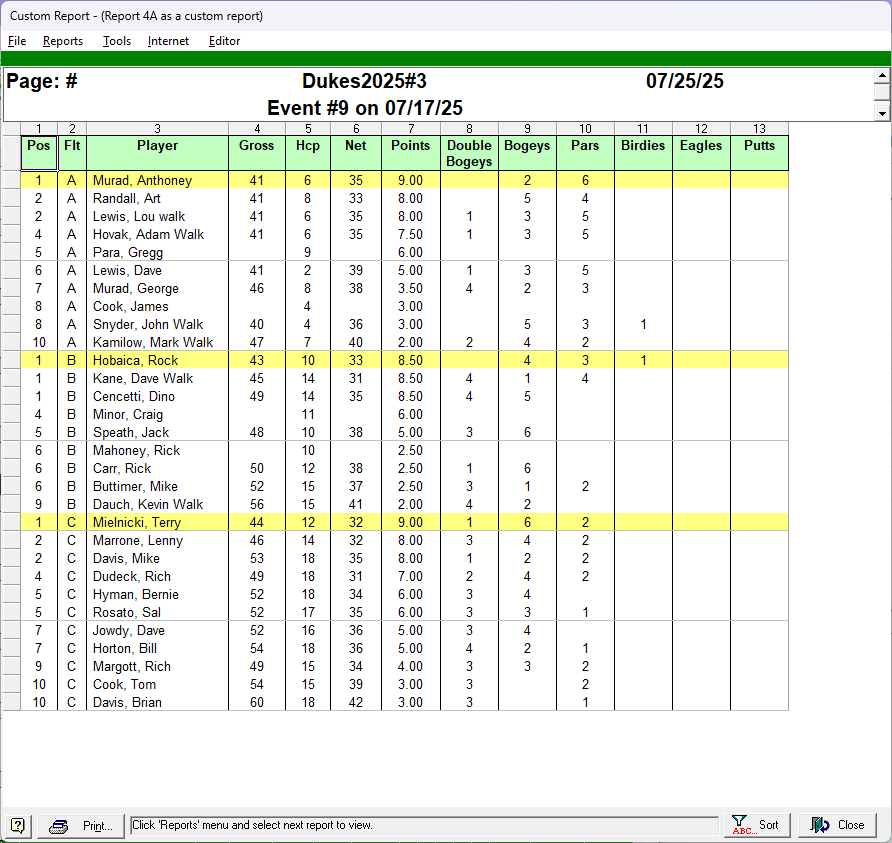
Task: Click the Birdies column header
Action: [642, 146]
